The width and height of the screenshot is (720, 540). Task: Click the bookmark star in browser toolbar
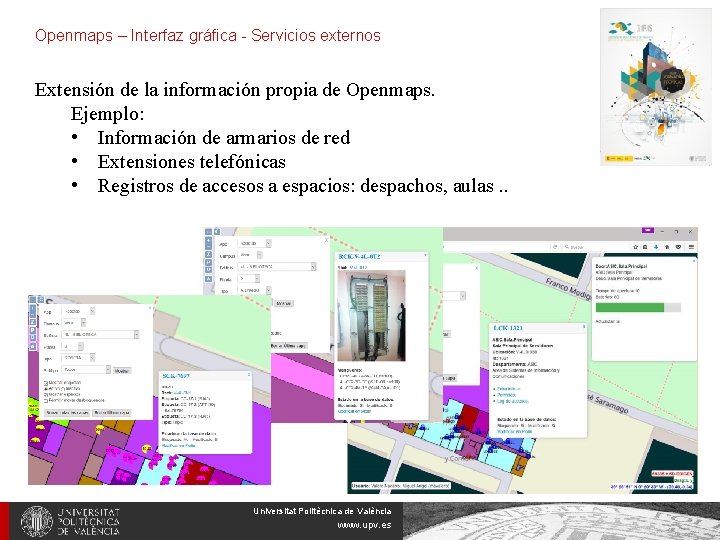pyautogui.click(x=636, y=247)
